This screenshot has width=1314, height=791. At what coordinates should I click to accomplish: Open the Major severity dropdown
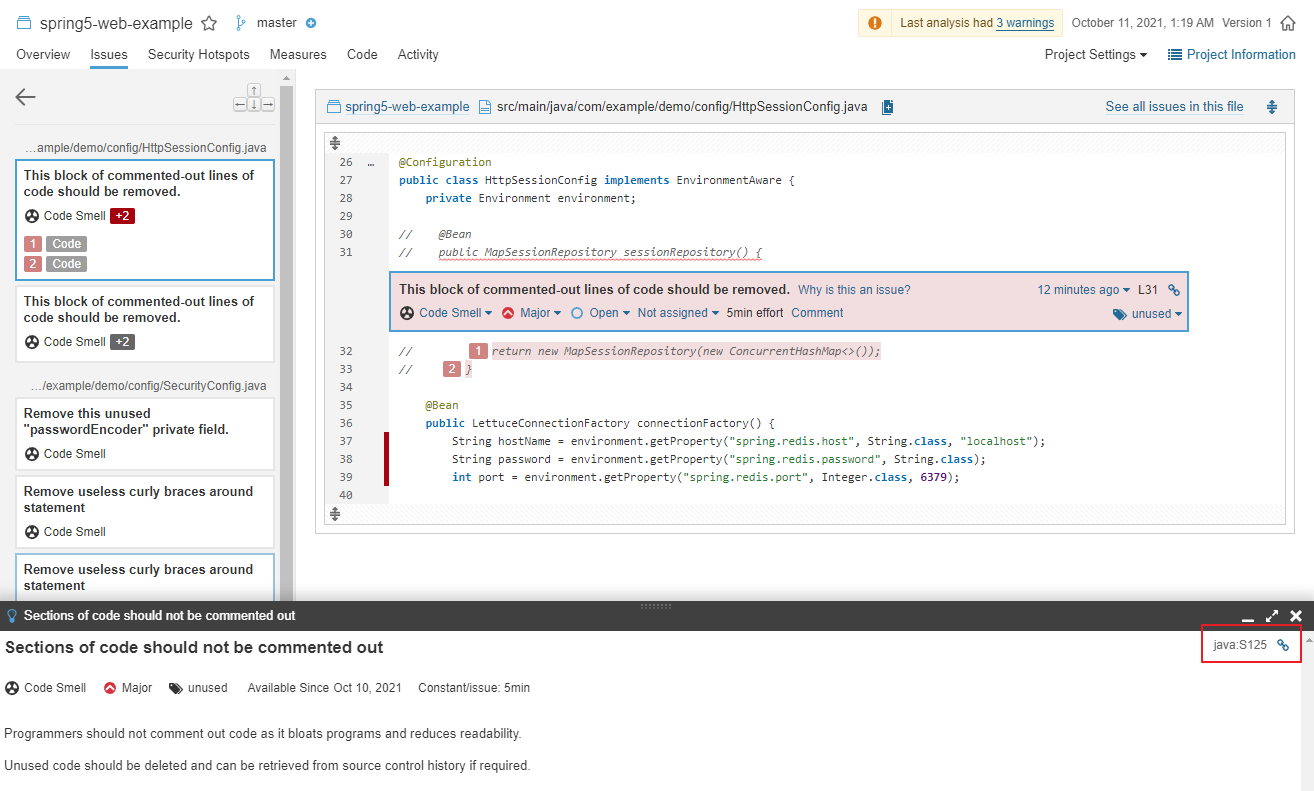[x=539, y=313]
